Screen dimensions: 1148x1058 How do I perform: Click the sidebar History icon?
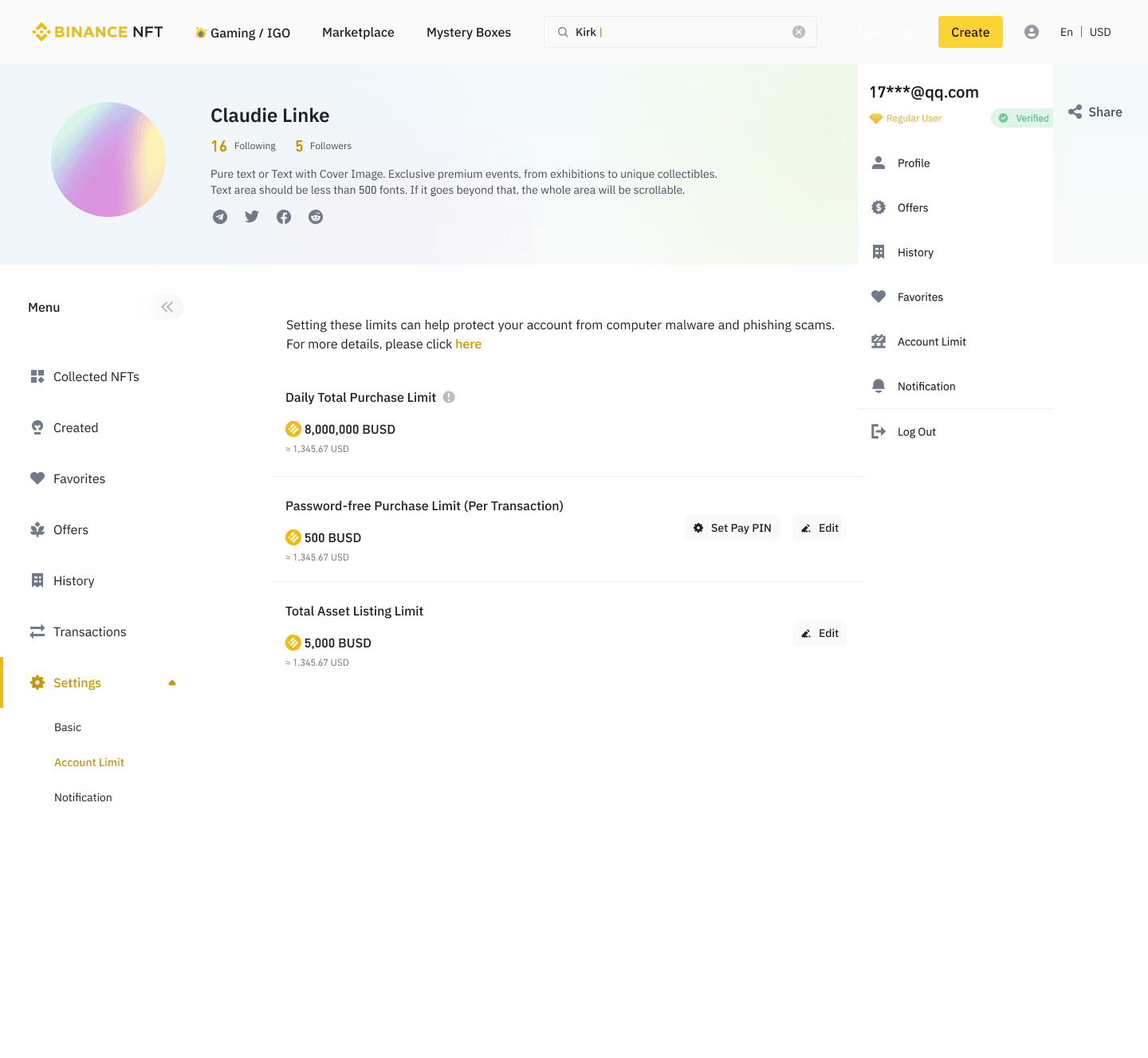point(37,580)
